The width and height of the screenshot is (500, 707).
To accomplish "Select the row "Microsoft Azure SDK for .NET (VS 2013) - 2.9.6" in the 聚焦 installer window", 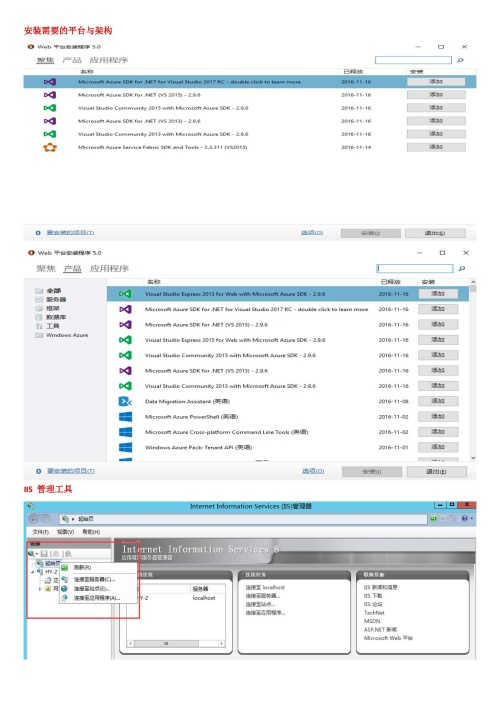I will [250, 121].
